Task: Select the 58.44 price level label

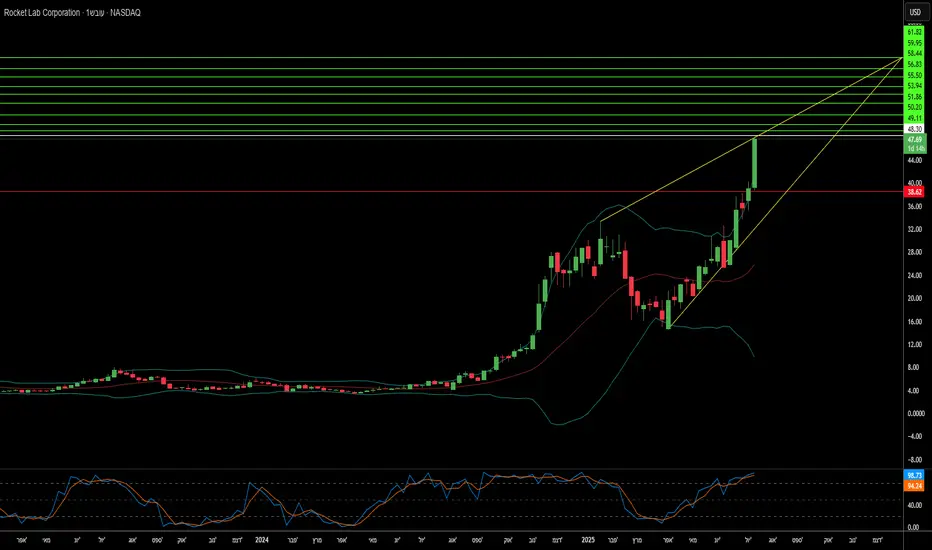Action: click(915, 54)
